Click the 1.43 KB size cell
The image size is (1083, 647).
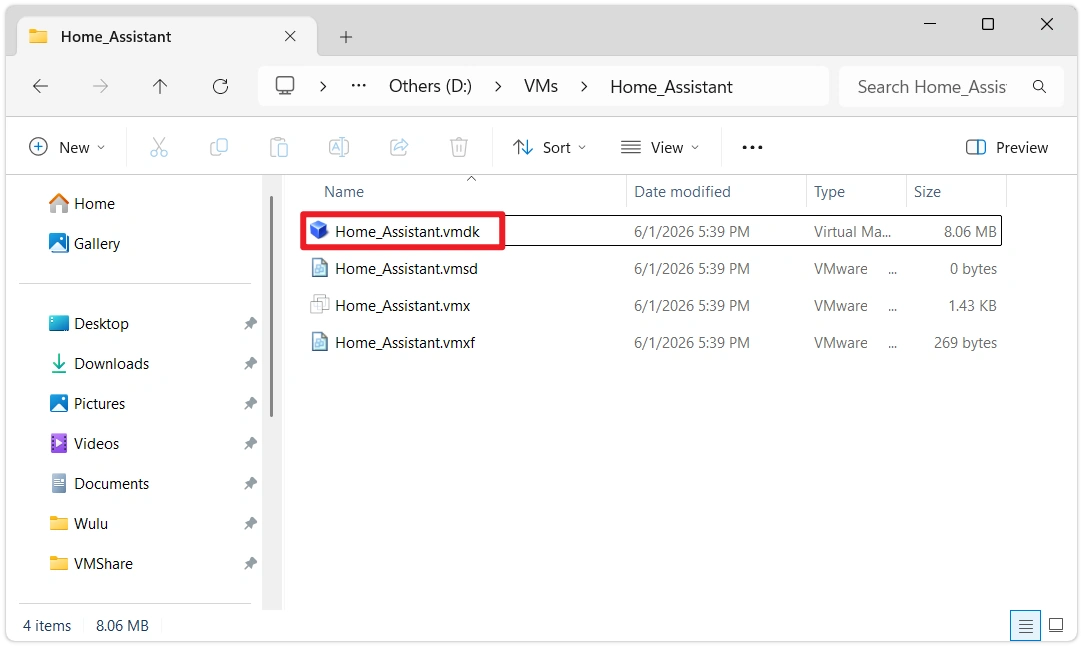(972, 306)
